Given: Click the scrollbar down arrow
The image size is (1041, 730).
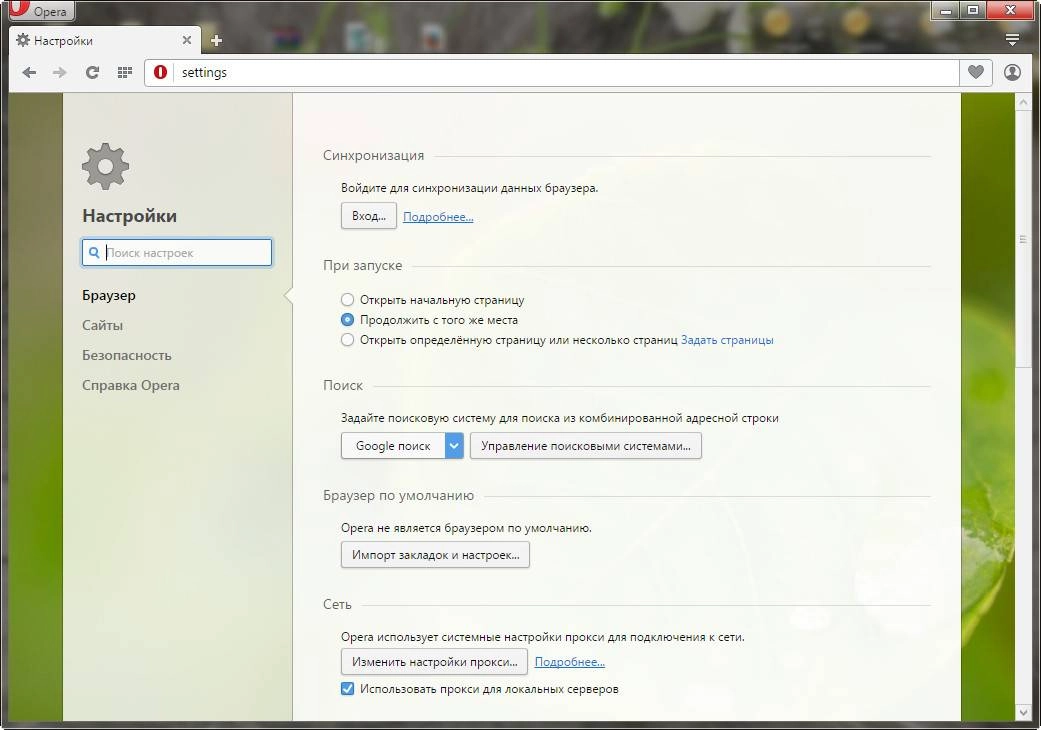Looking at the screenshot, I should [x=1022, y=713].
